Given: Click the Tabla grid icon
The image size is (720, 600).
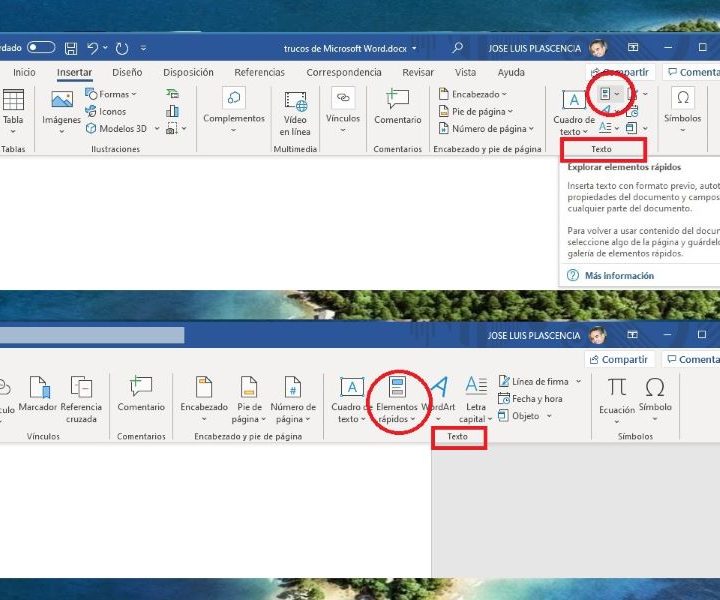Looking at the screenshot, I should tap(13, 100).
